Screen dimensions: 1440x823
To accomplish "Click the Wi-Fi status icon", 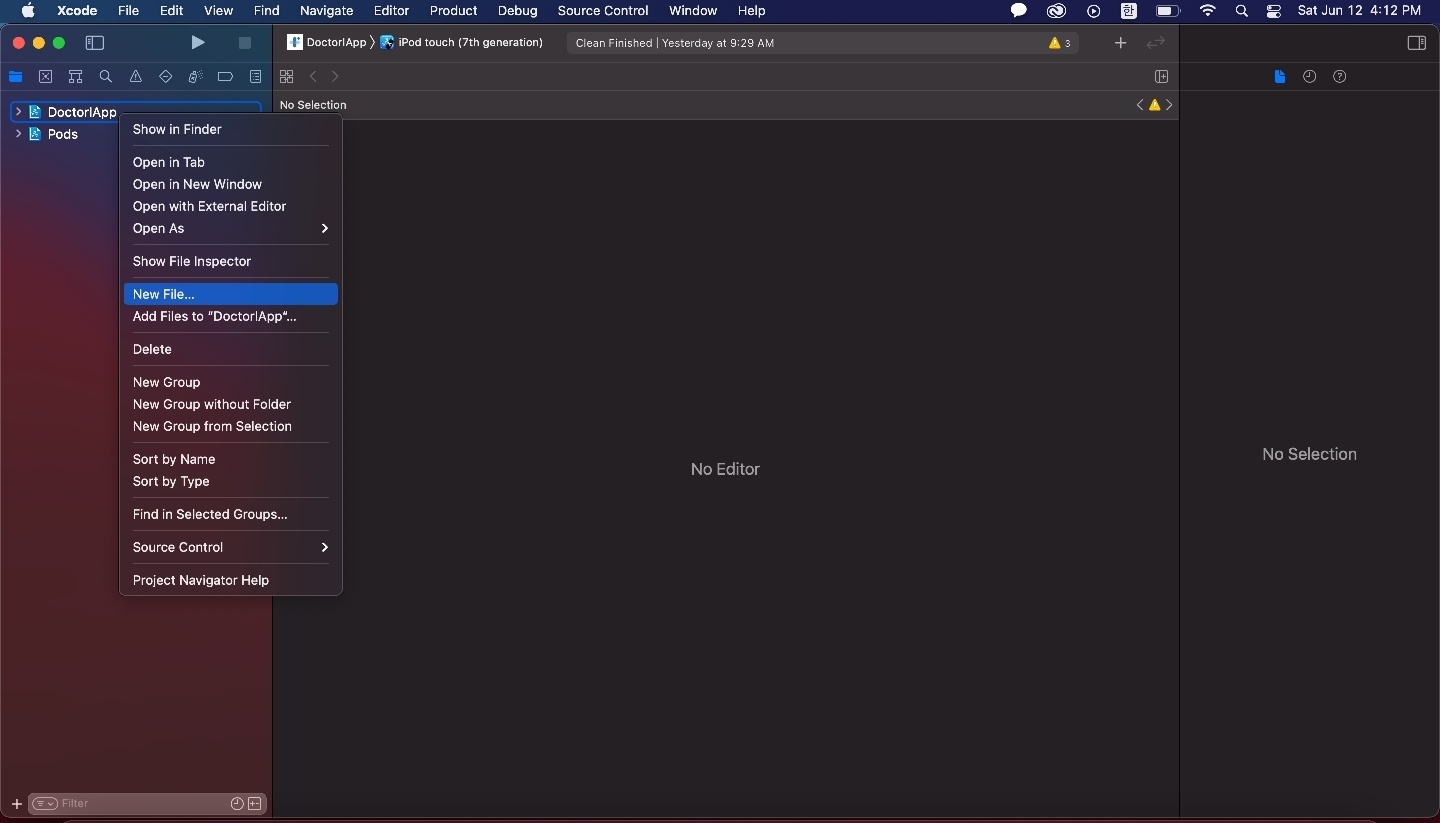I will pos(1208,11).
